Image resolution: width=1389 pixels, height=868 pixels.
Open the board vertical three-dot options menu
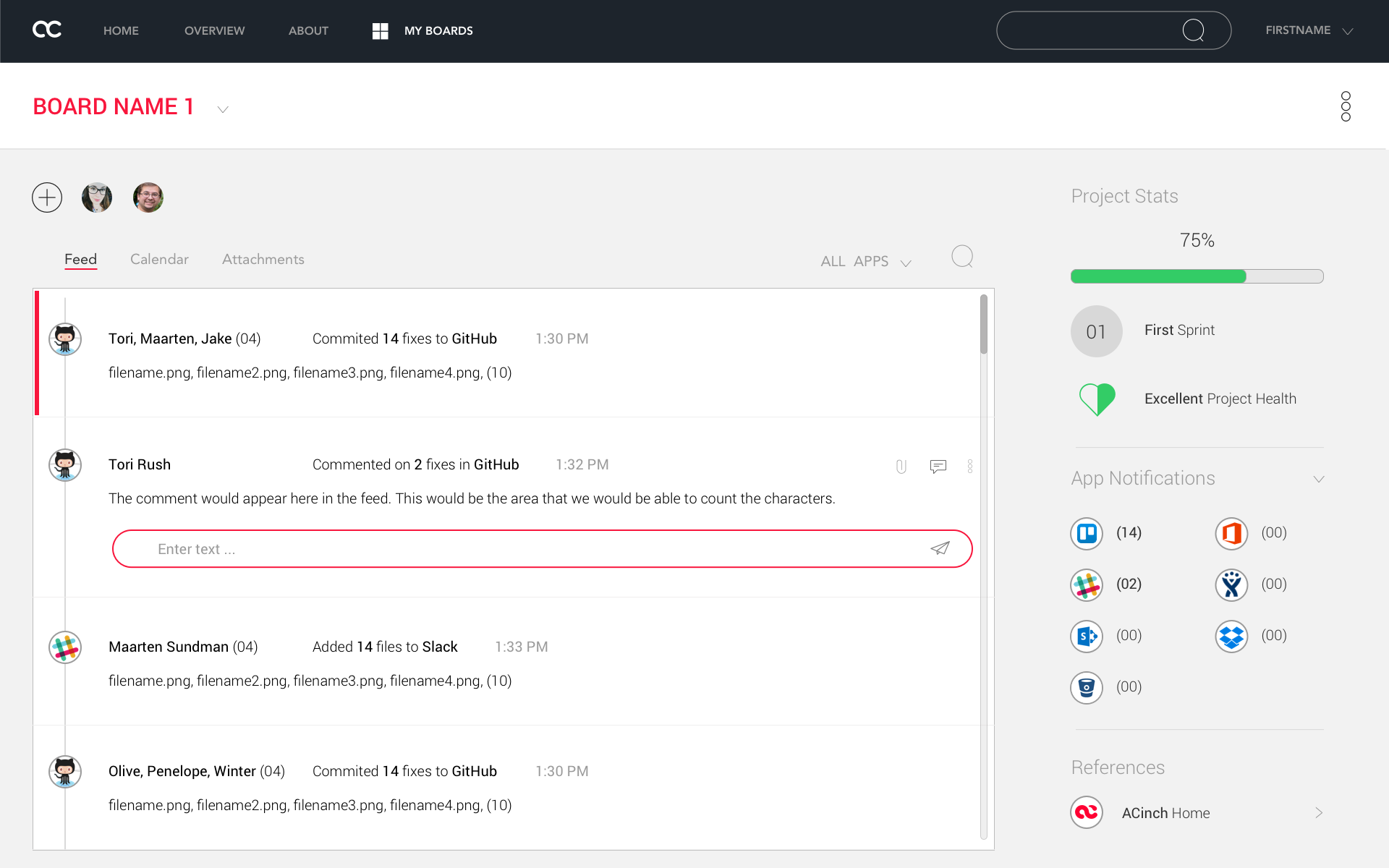point(1345,106)
